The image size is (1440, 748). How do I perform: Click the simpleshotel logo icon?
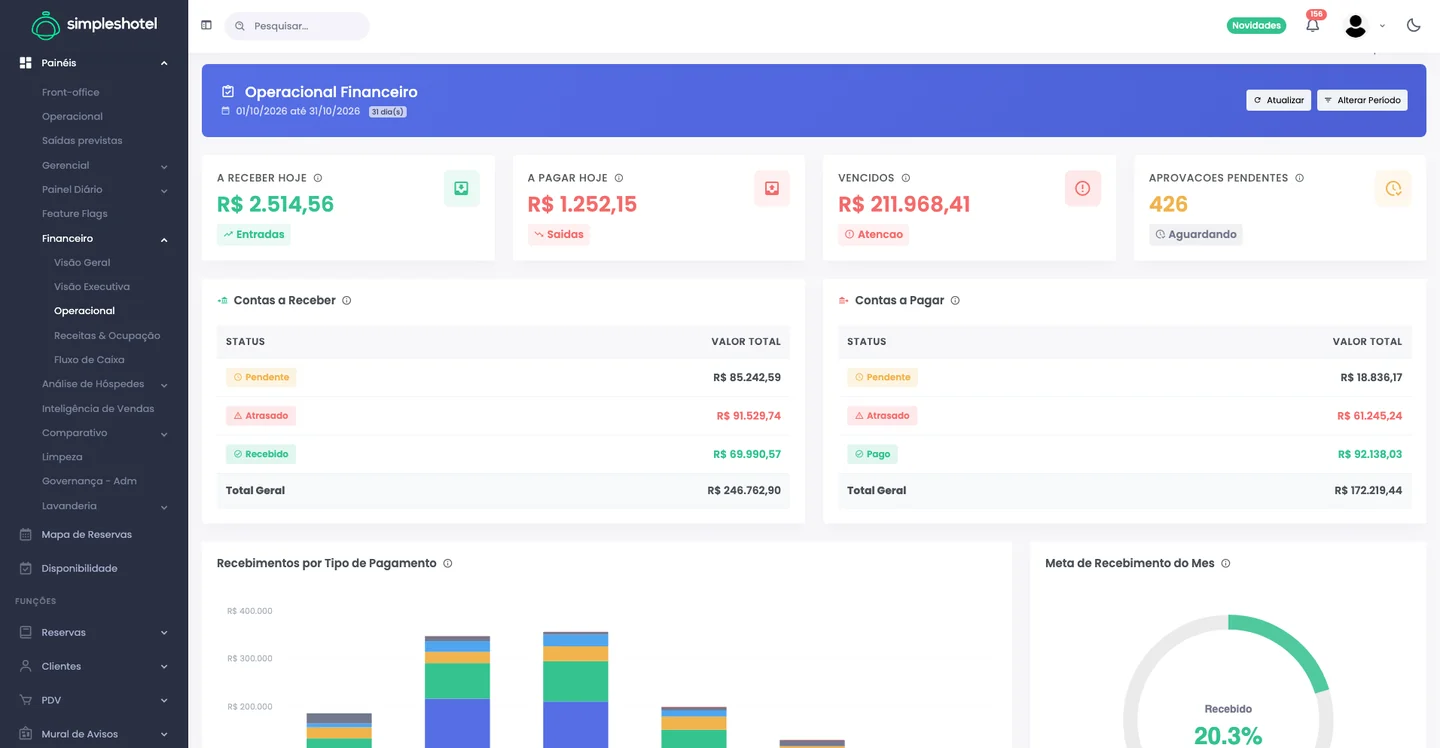click(45, 25)
